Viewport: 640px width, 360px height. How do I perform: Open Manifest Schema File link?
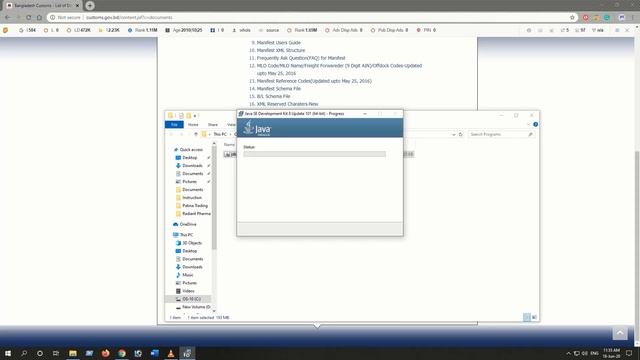279,89
